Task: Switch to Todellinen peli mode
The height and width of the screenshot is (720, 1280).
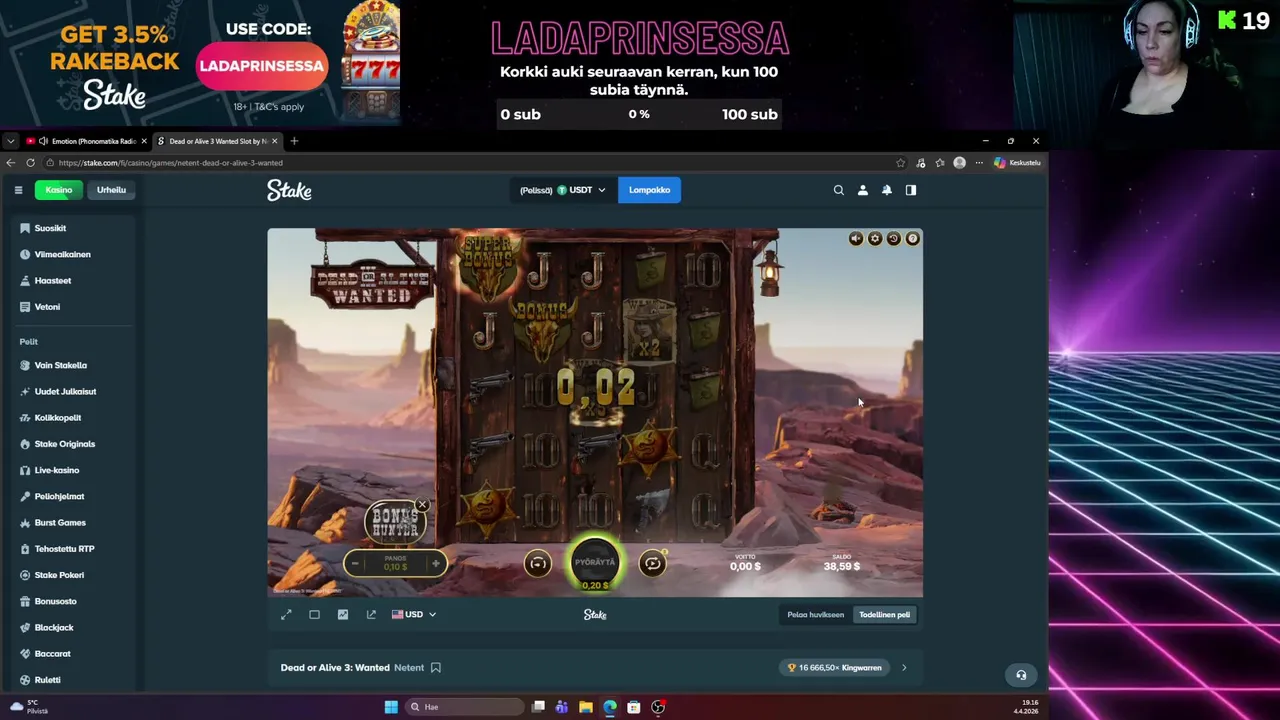Action: tap(884, 615)
